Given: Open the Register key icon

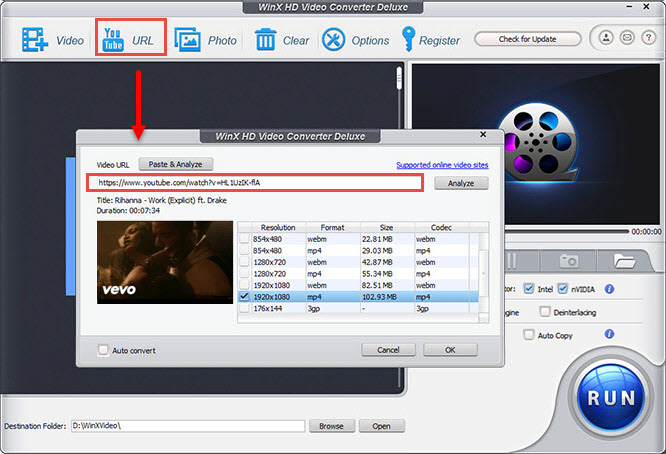Looking at the screenshot, I should tap(431, 40).
